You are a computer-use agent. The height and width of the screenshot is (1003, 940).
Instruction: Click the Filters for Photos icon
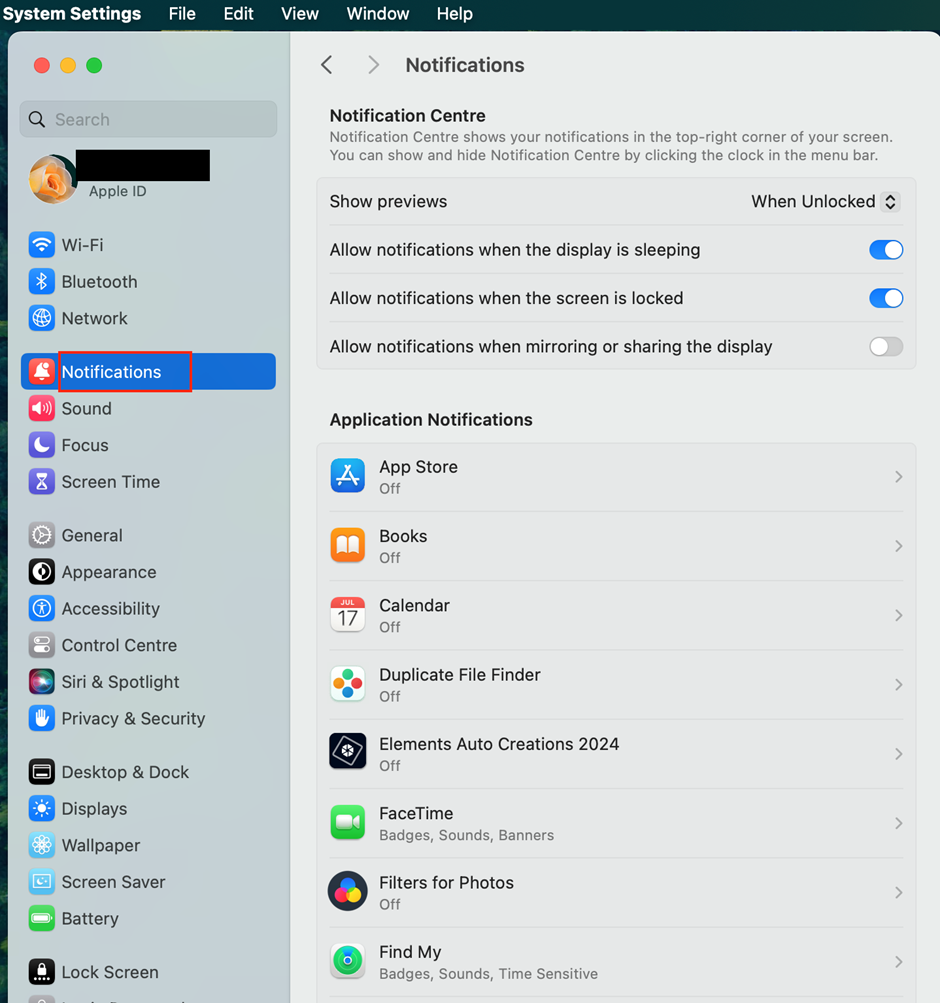348,891
